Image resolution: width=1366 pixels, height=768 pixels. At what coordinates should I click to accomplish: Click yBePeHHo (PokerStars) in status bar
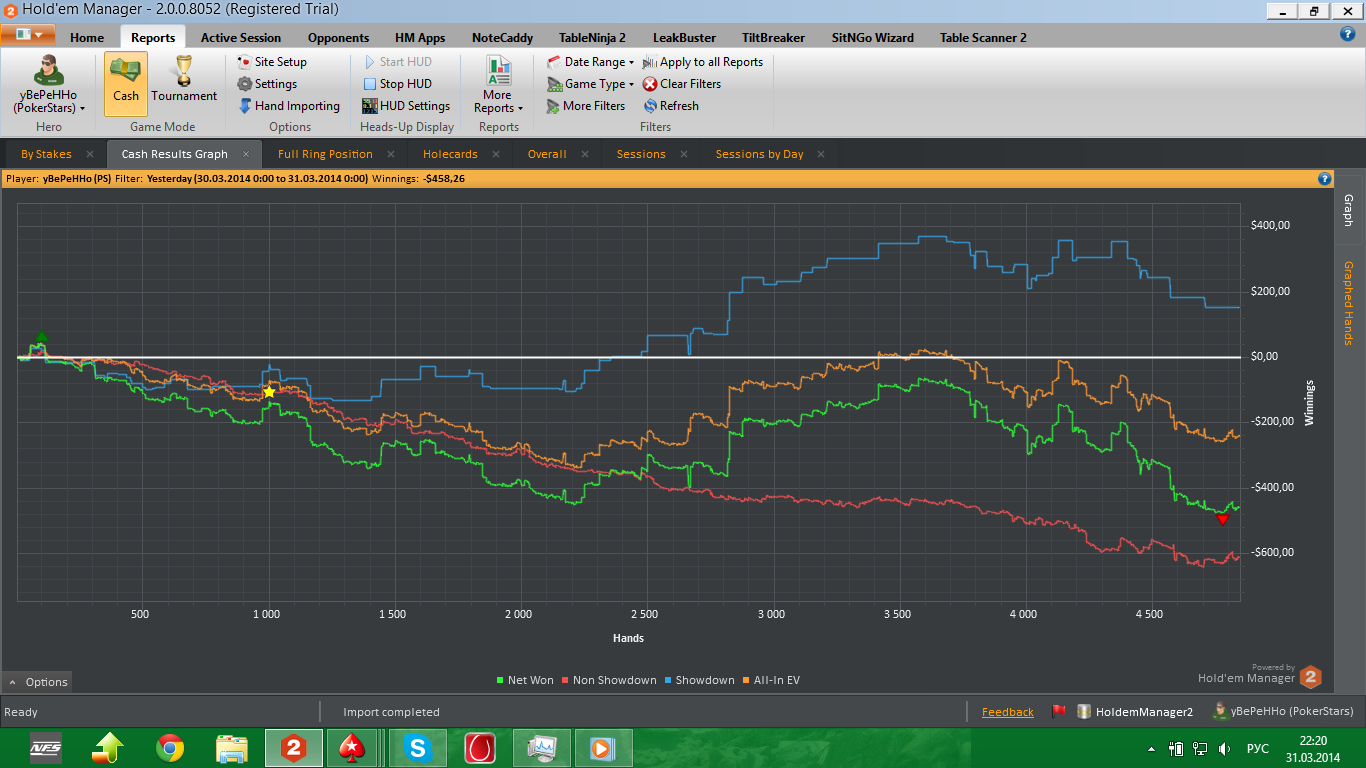click(1284, 712)
